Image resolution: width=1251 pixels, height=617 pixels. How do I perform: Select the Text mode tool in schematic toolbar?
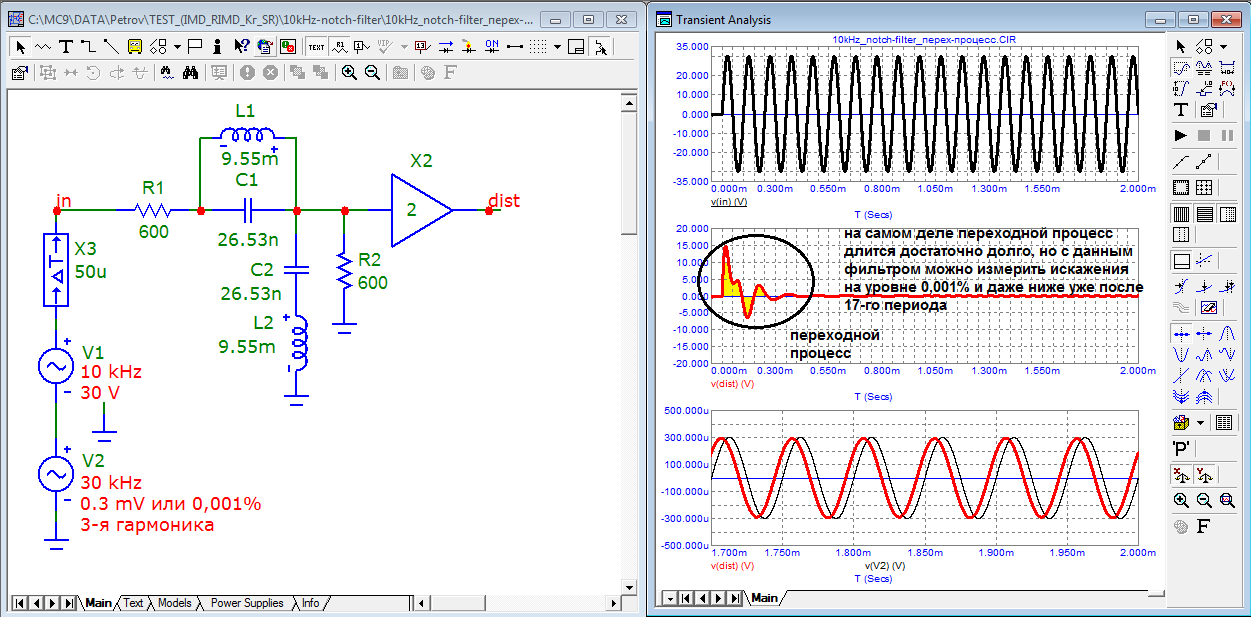66,46
